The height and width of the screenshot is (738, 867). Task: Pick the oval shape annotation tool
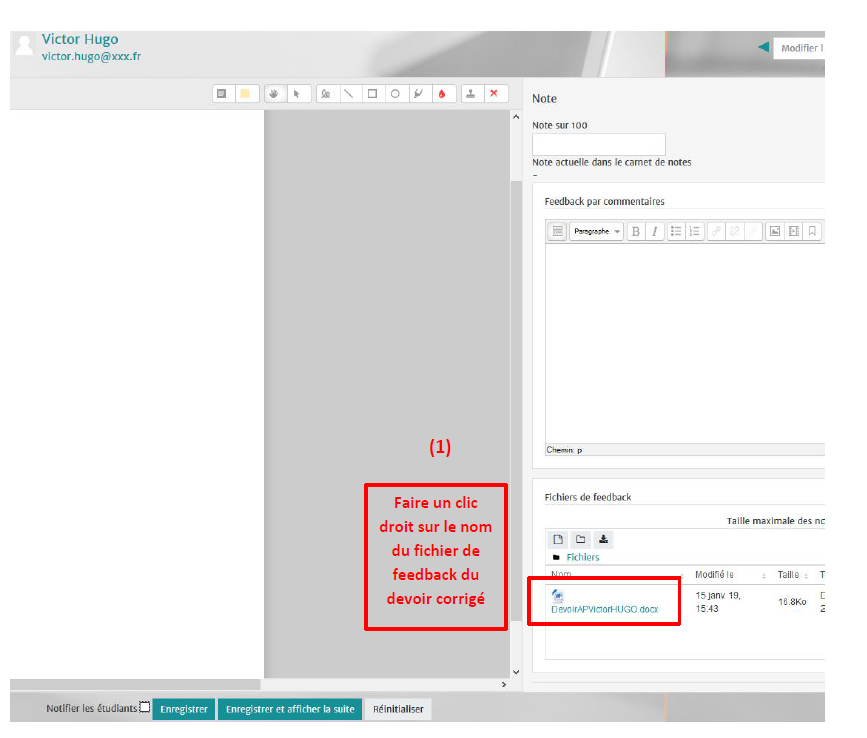click(x=395, y=94)
